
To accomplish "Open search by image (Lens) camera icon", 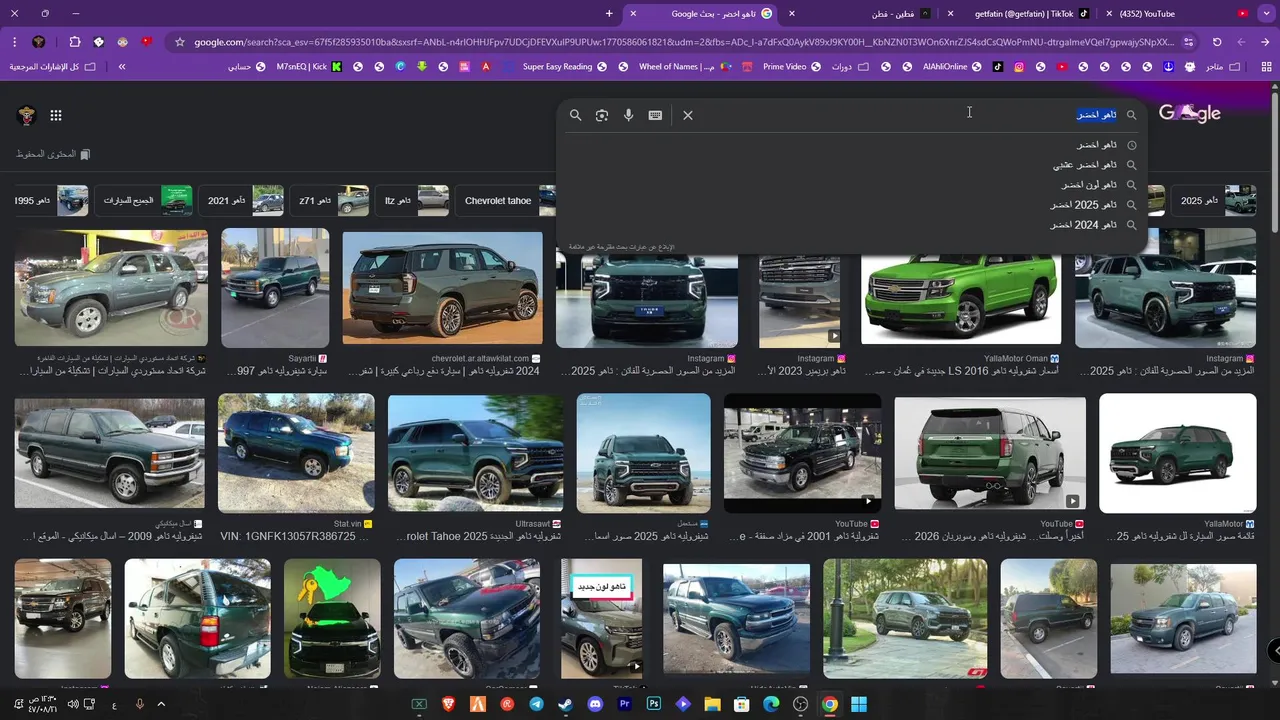I will point(602,115).
